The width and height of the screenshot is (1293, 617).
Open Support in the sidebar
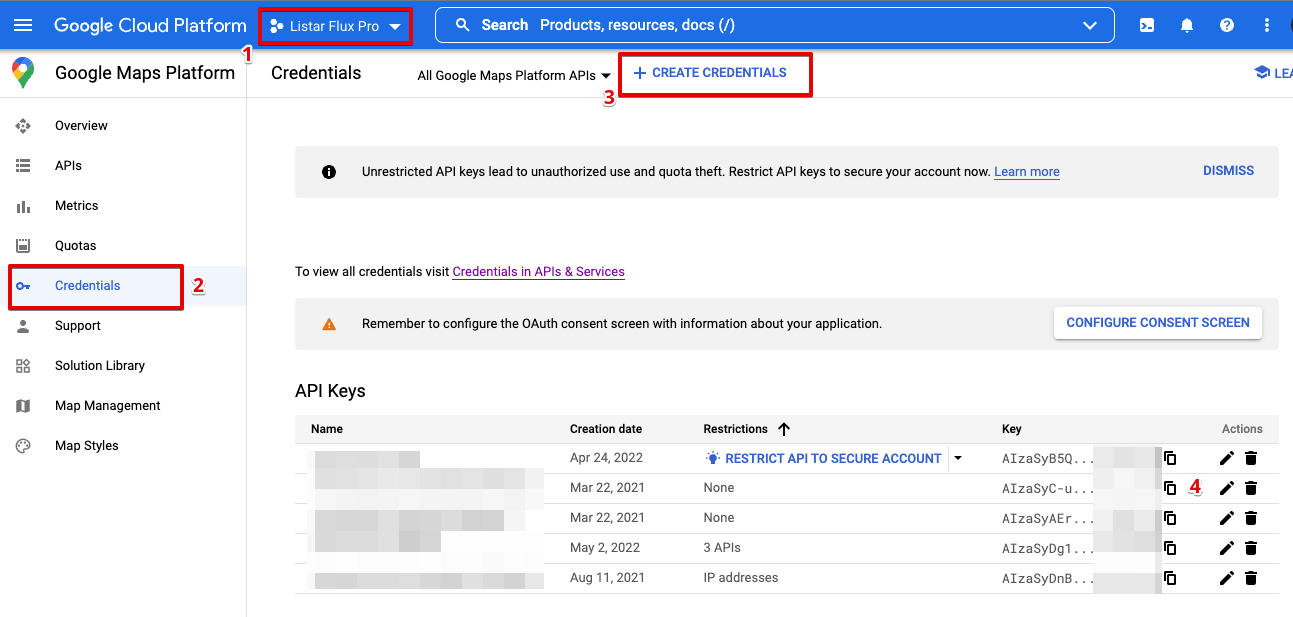click(x=123, y=326)
